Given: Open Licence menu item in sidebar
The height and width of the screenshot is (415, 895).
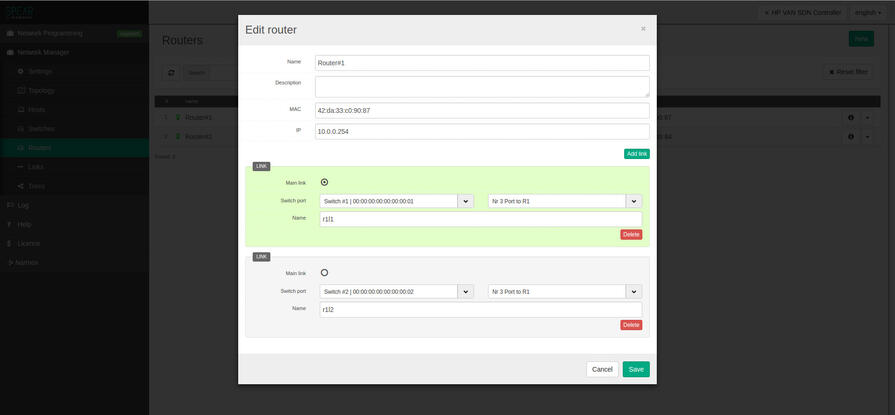Looking at the screenshot, I should (28, 243).
